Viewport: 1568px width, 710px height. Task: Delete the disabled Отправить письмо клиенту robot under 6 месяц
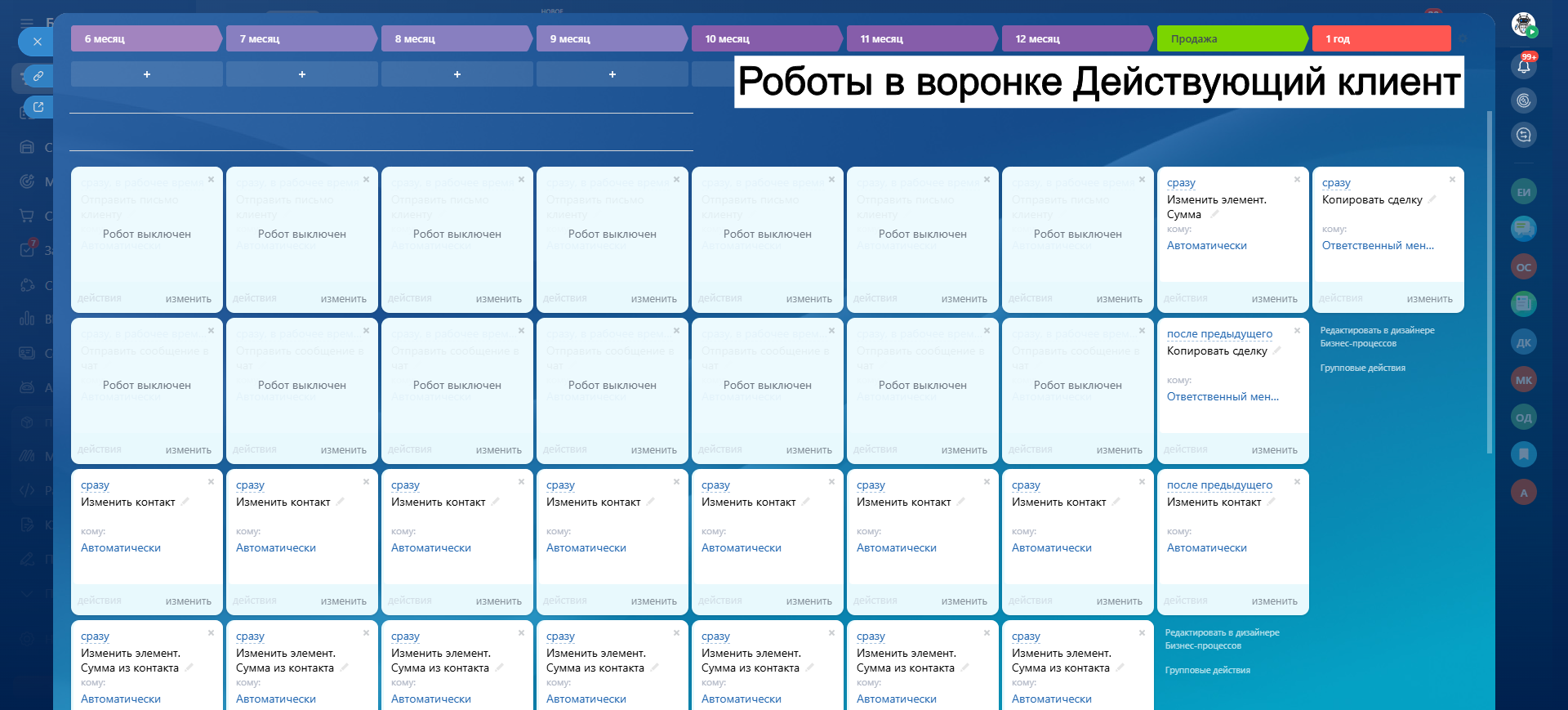[211, 180]
